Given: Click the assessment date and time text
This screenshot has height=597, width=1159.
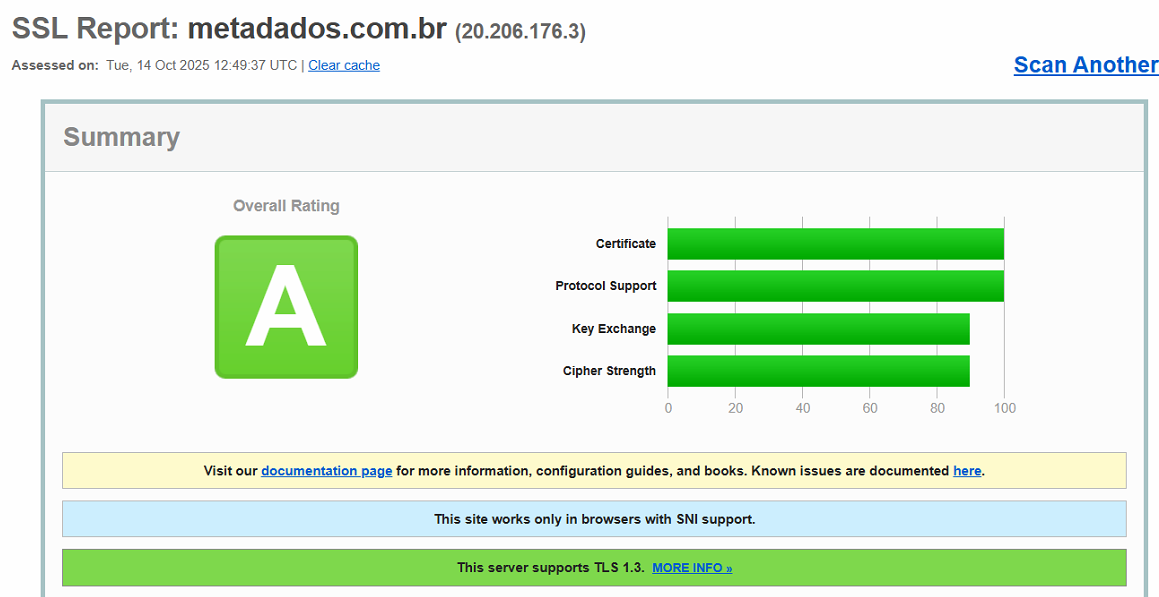Looking at the screenshot, I should click(x=201, y=65).
